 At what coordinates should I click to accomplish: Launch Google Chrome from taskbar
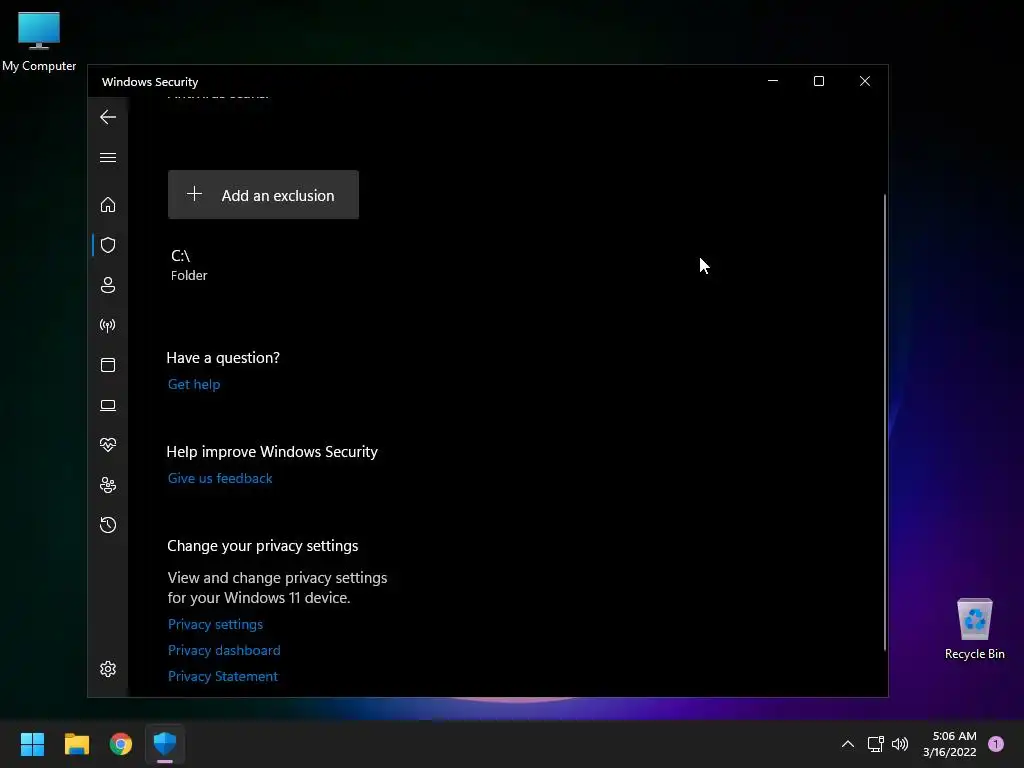[121, 744]
